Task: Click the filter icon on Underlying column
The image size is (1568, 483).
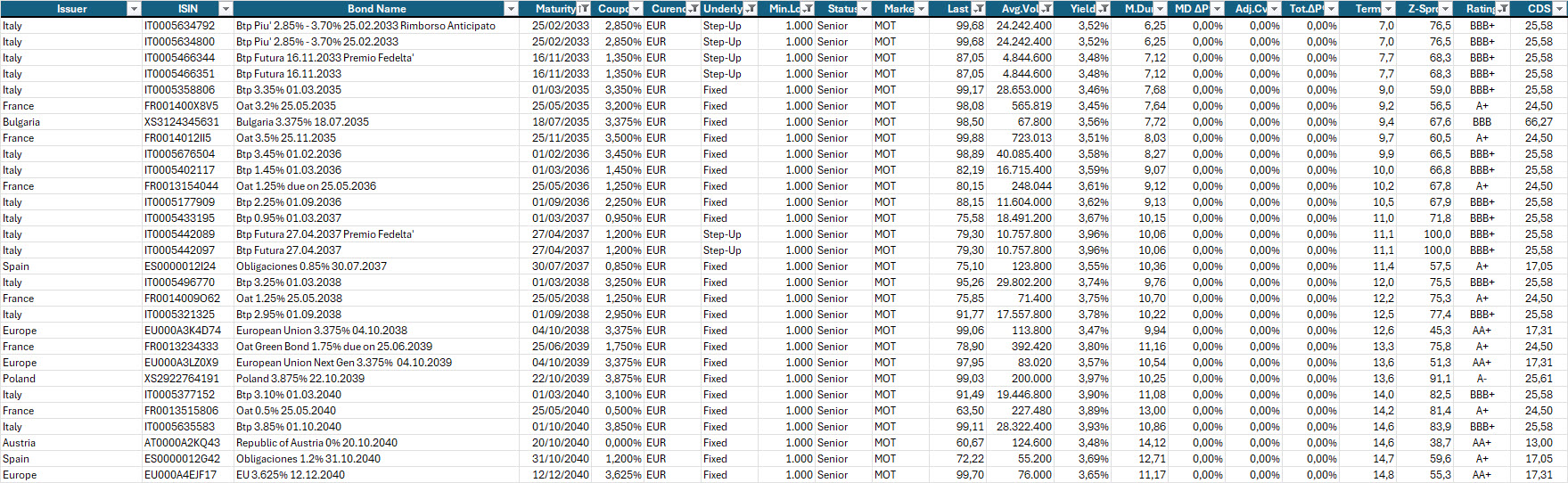Action: tap(751, 9)
